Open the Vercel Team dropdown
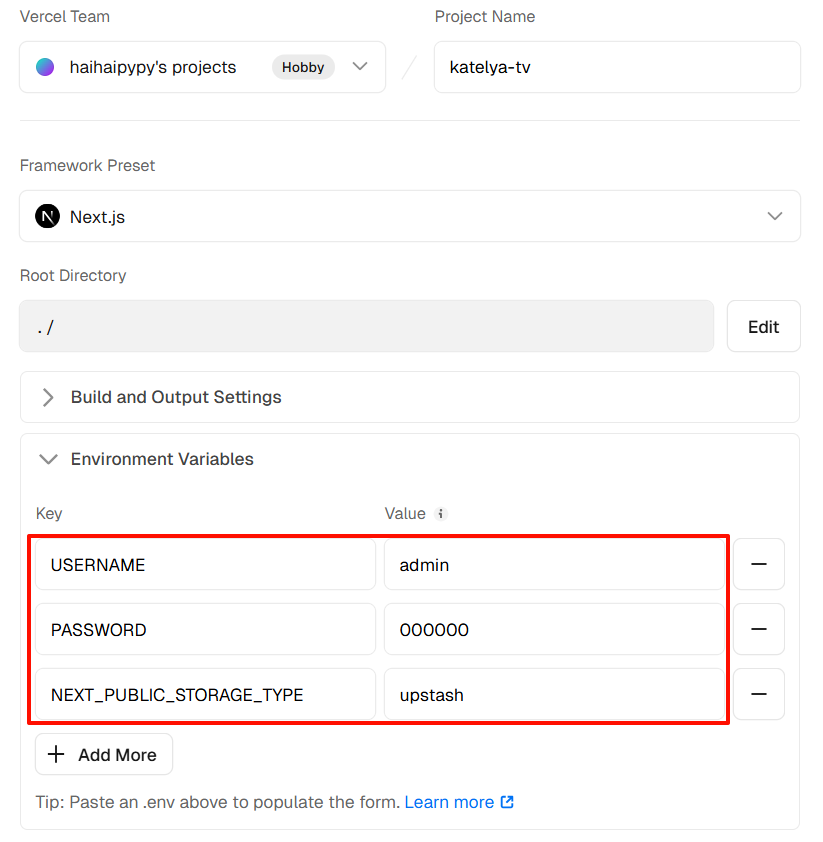 [x=360, y=67]
